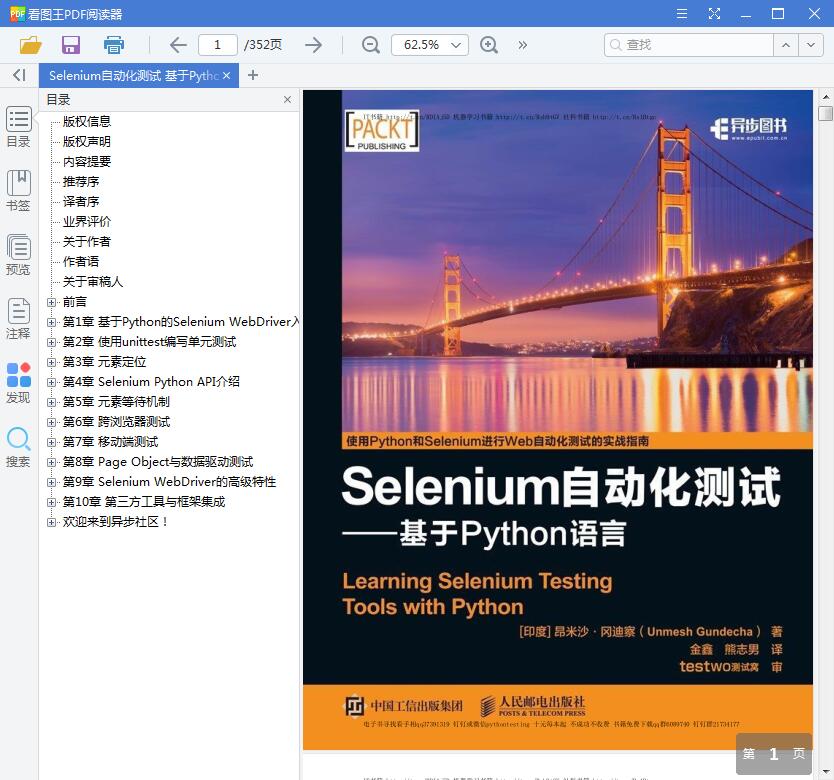This screenshot has height=780, width=834.
Task: Jump to 推荐序 in outline
Action: (81, 181)
